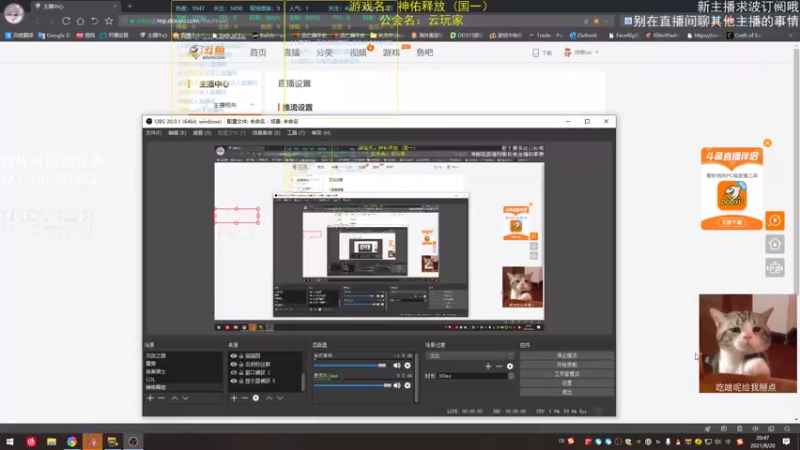Mute 麦克风/Aux speaker in mixer
800x450 pixels.
tap(396, 385)
